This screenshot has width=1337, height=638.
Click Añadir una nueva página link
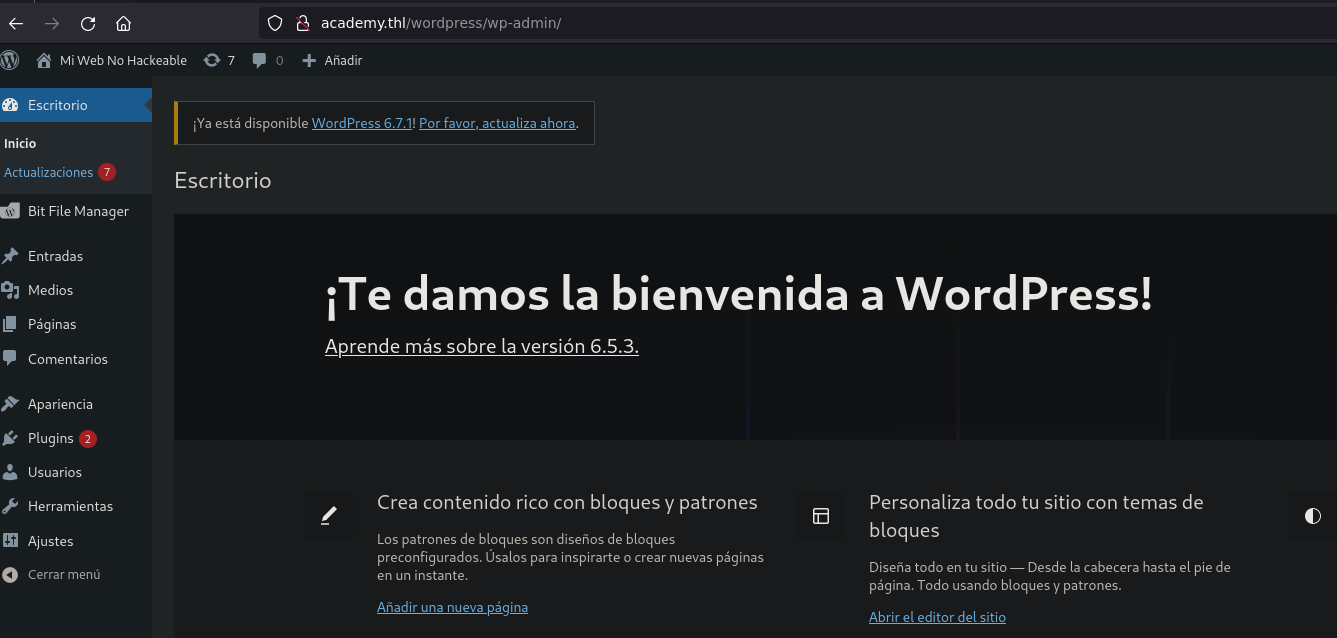tap(452, 607)
